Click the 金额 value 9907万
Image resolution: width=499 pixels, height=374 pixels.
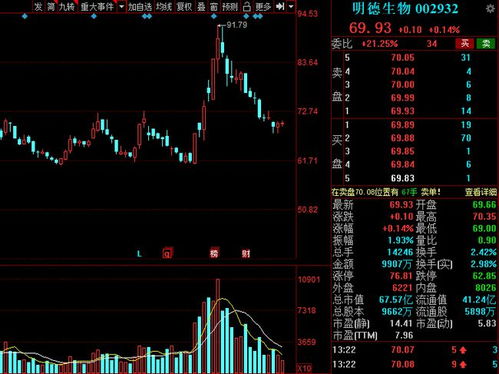pos(397,264)
